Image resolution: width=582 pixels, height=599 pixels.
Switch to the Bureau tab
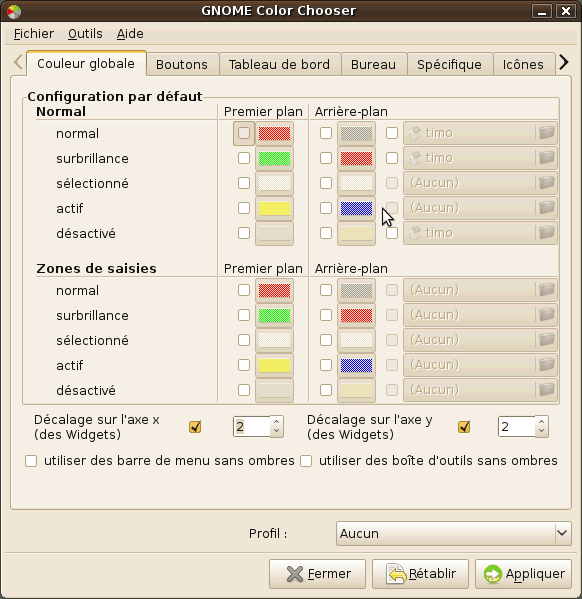click(373, 65)
